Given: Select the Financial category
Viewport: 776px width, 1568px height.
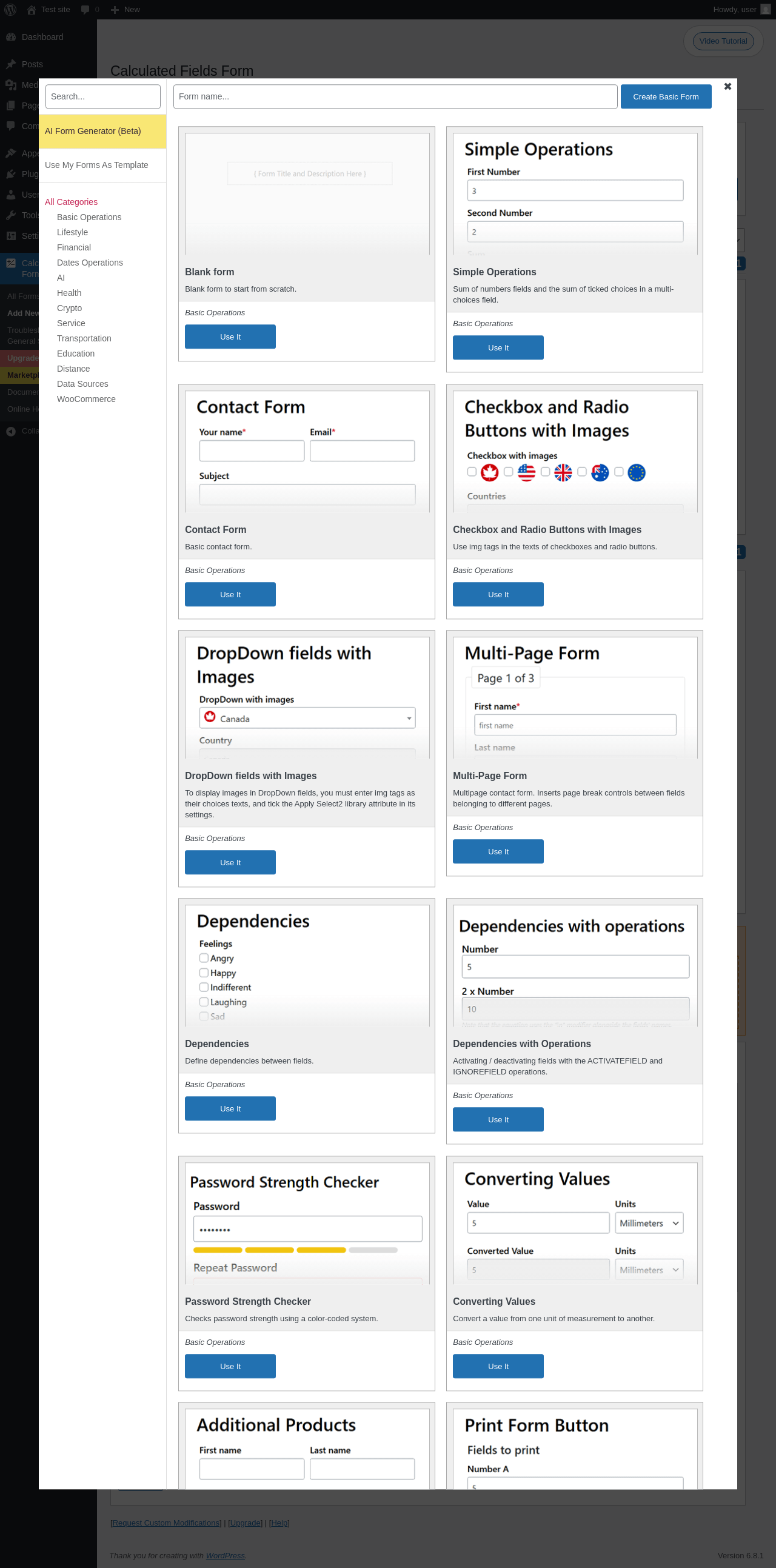Looking at the screenshot, I should [x=73, y=248].
